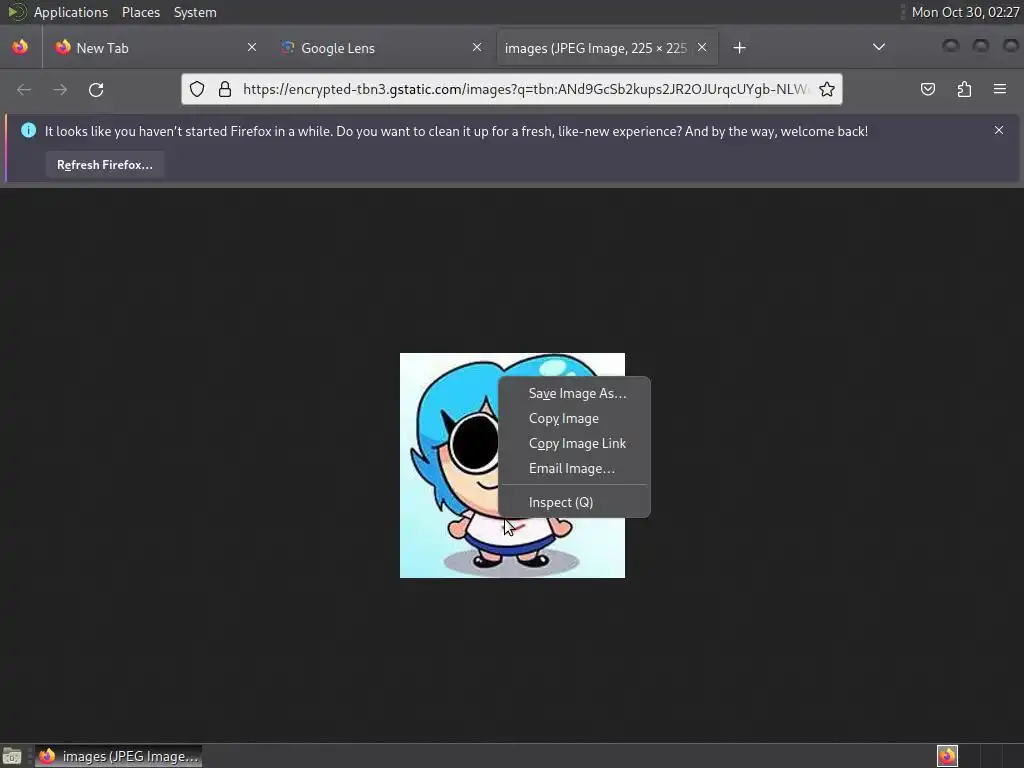The height and width of the screenshot is (768, 1024).
Task: Click the images JPEG taskbar window button
Action: click(x=118, y=756)
